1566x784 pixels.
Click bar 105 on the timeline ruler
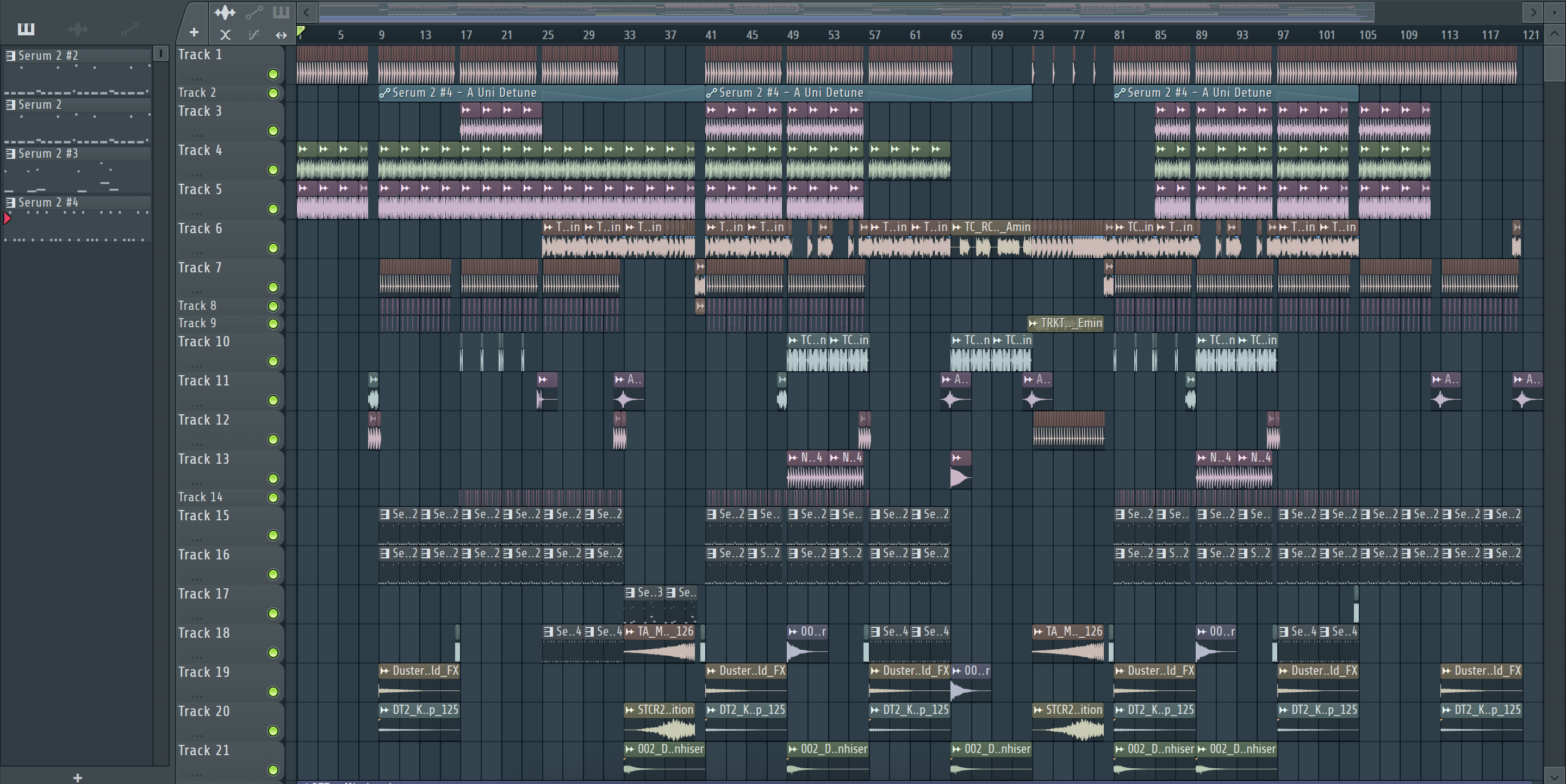(1367, 35)
